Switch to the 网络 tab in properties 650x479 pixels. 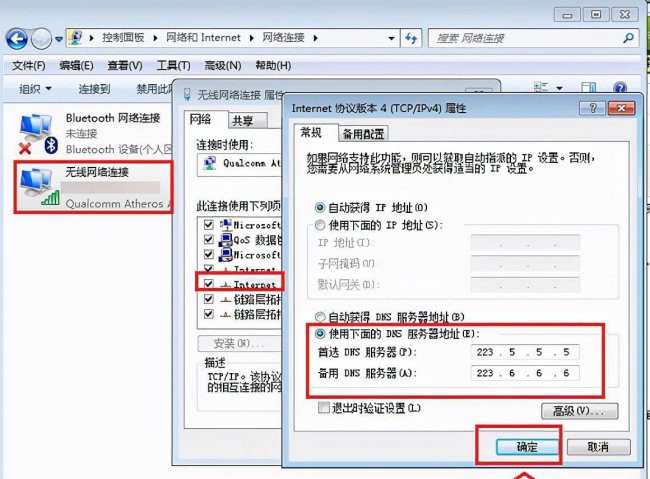click(x=201, y=120)
